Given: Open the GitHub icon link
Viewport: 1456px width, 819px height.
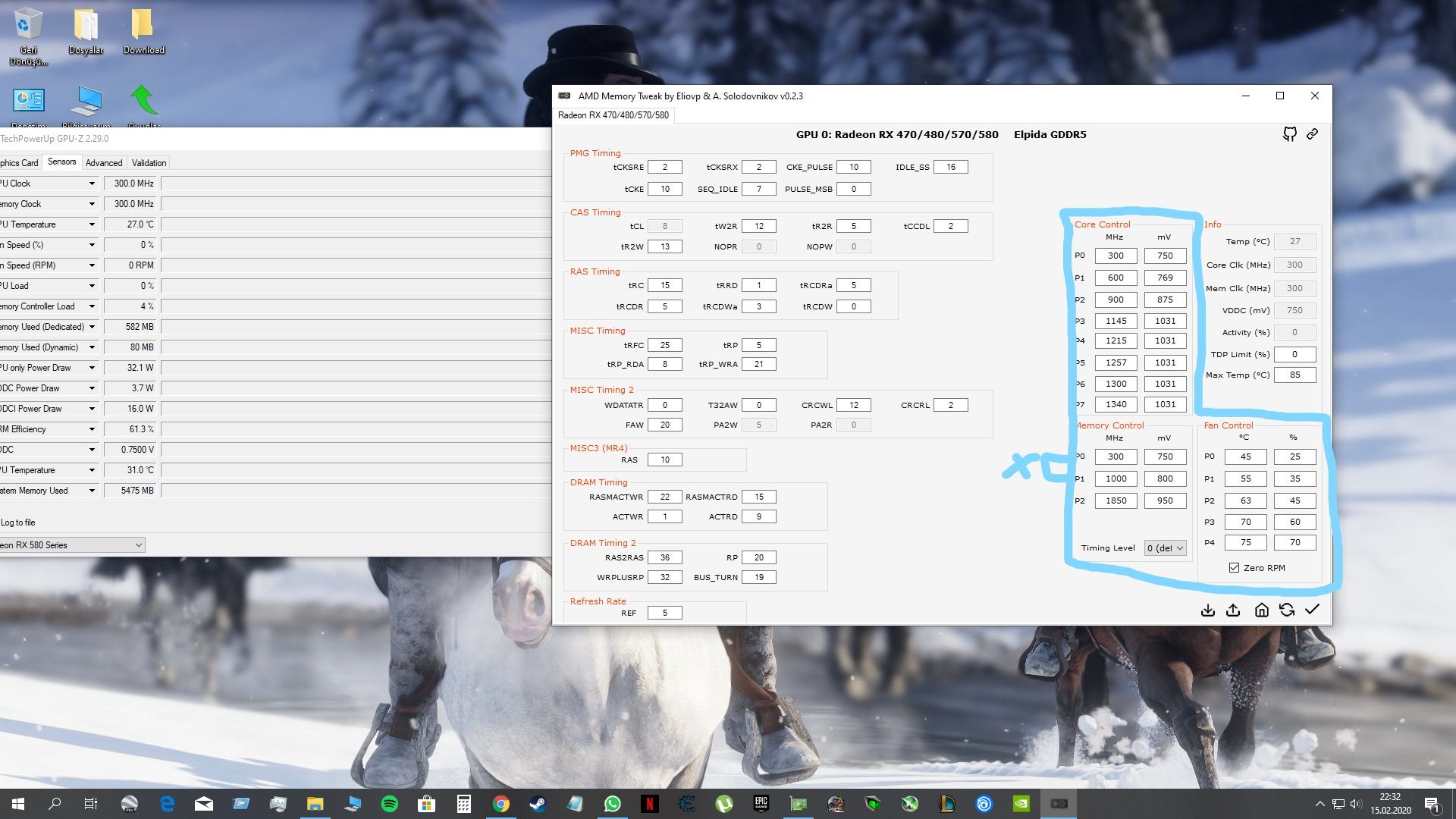Looking at the screenshot, I should [x=1289, y=134].
